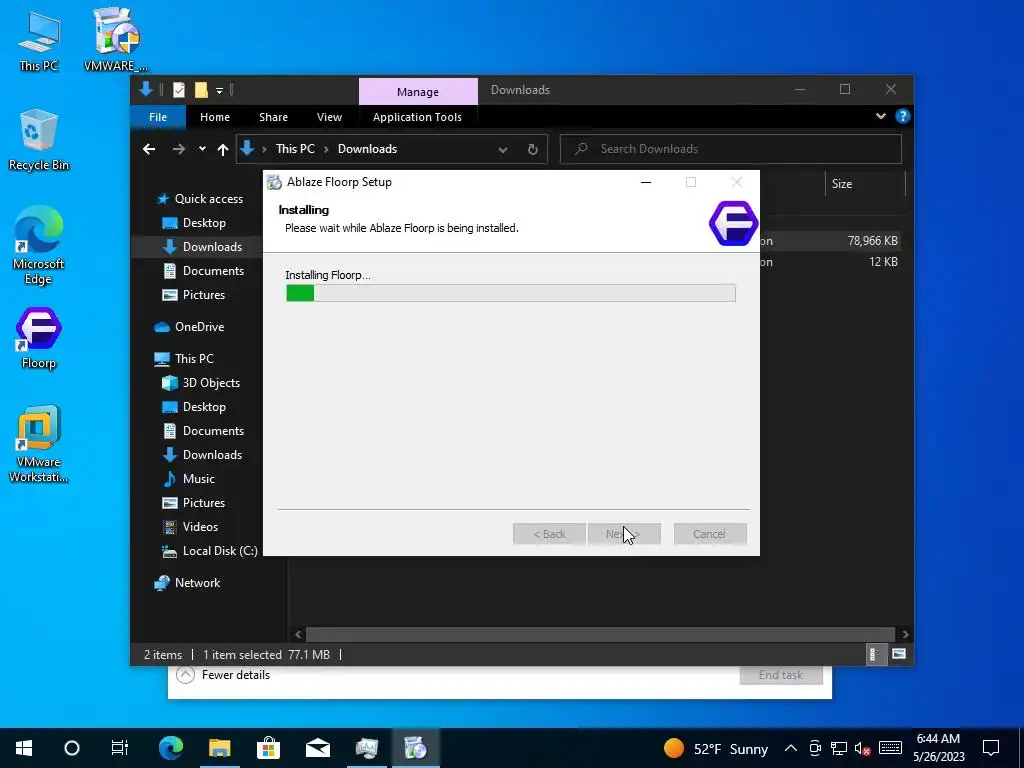Screen dimensions: 1024x768
Task: Refresh the Downloads folder view
Action: tap(532, 150)
